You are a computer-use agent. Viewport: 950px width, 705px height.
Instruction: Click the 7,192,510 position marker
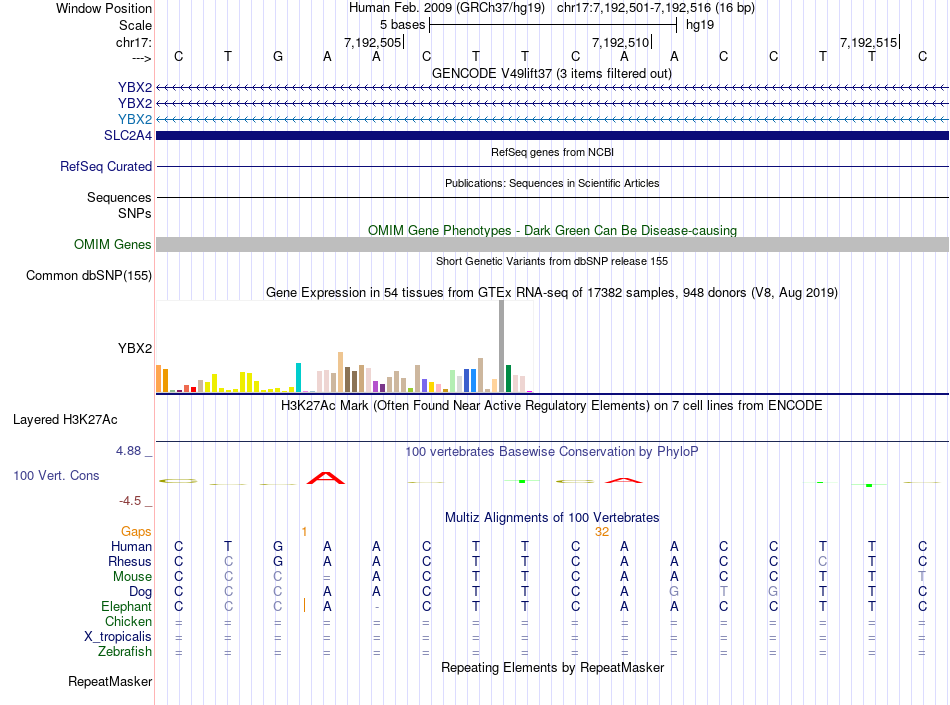coord(621,42)
